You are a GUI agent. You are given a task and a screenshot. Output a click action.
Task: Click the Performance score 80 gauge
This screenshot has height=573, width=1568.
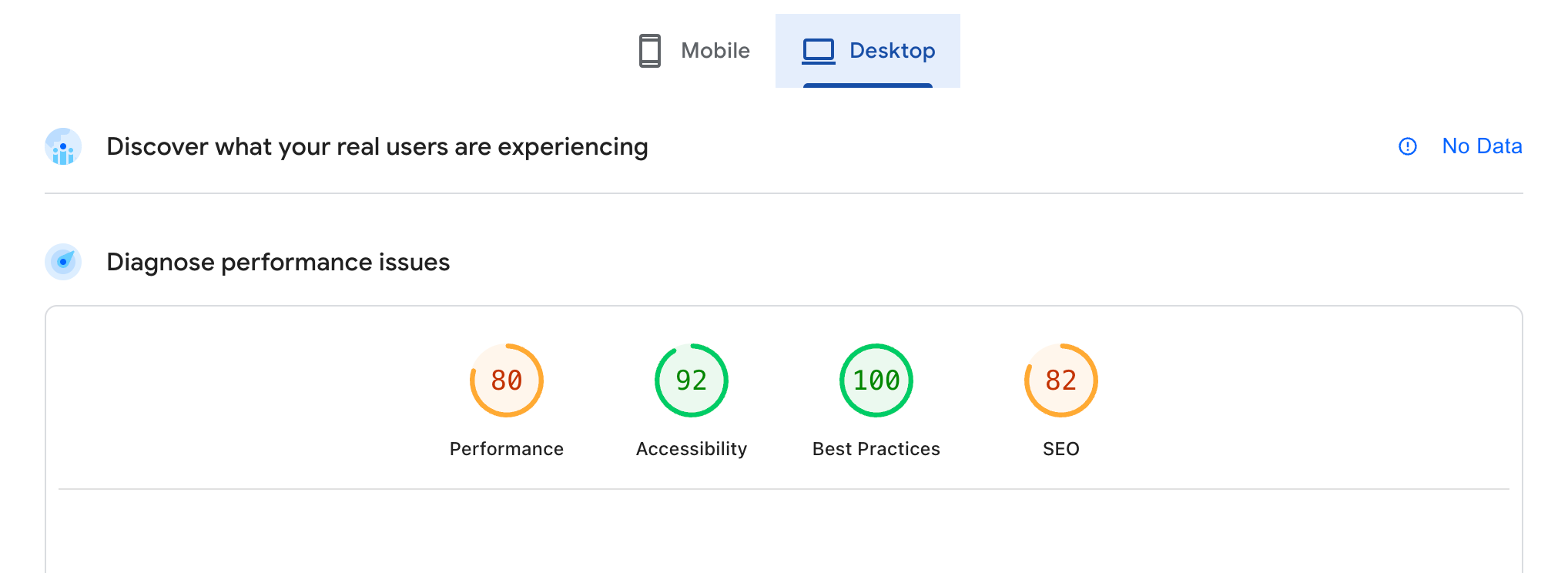point(507,380)
